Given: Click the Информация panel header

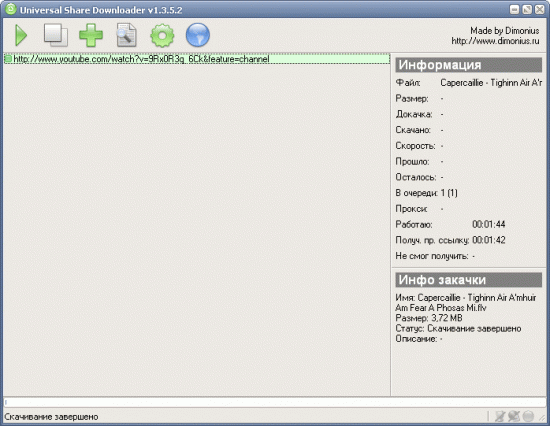Looking at the screenshot, I should 469,65.
